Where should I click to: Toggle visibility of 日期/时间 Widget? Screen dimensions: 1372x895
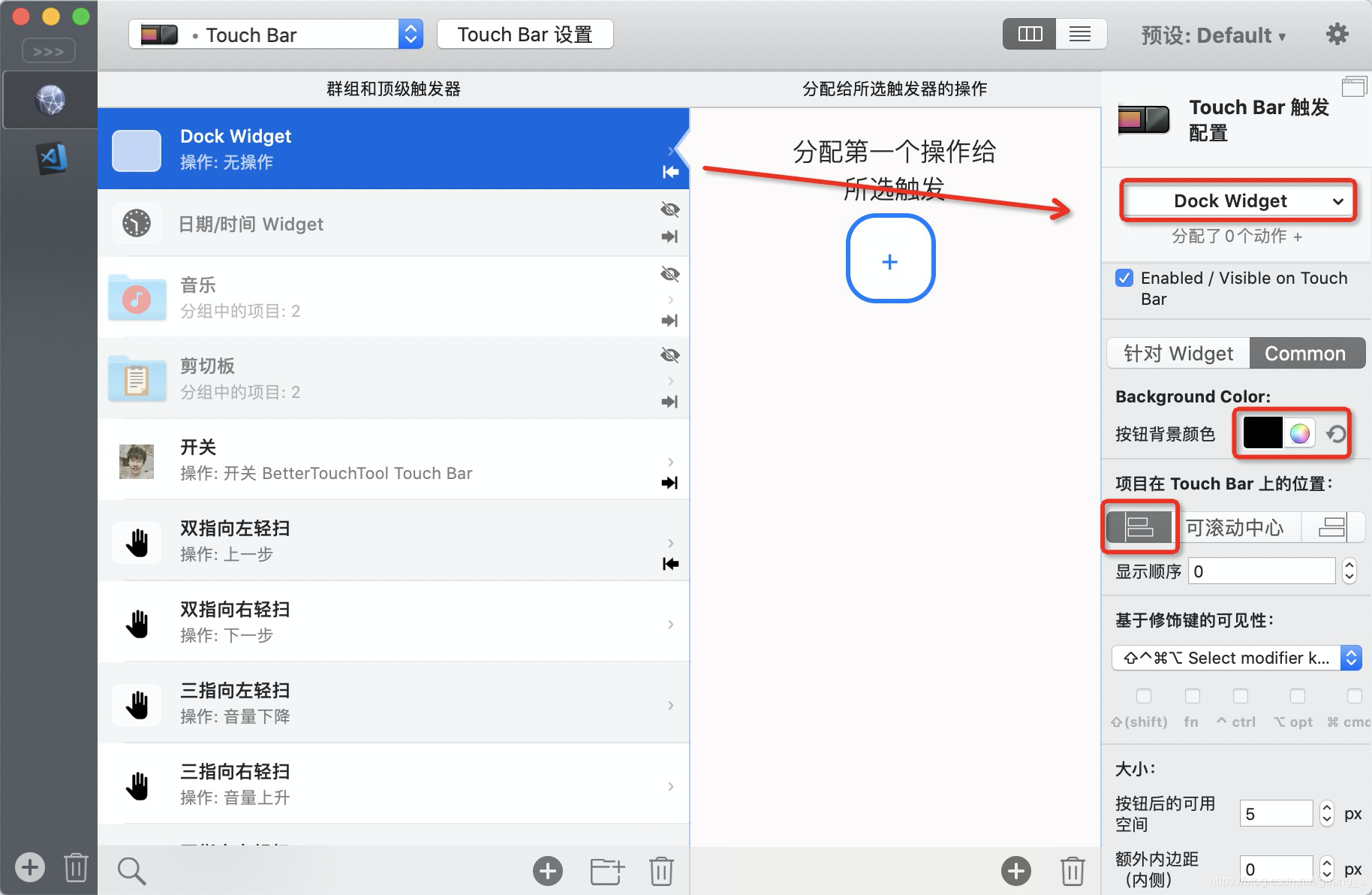click(669, 209)
